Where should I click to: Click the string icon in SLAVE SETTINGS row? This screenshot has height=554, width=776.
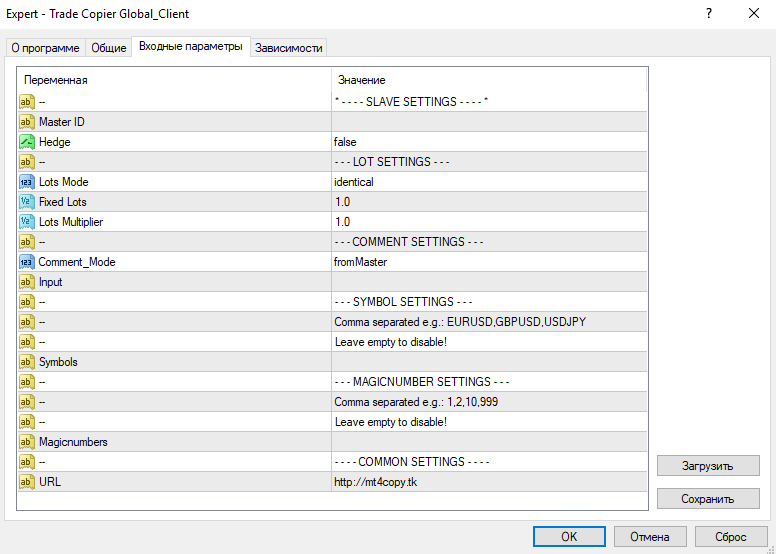pyautogui.click(x=27, y=102)
